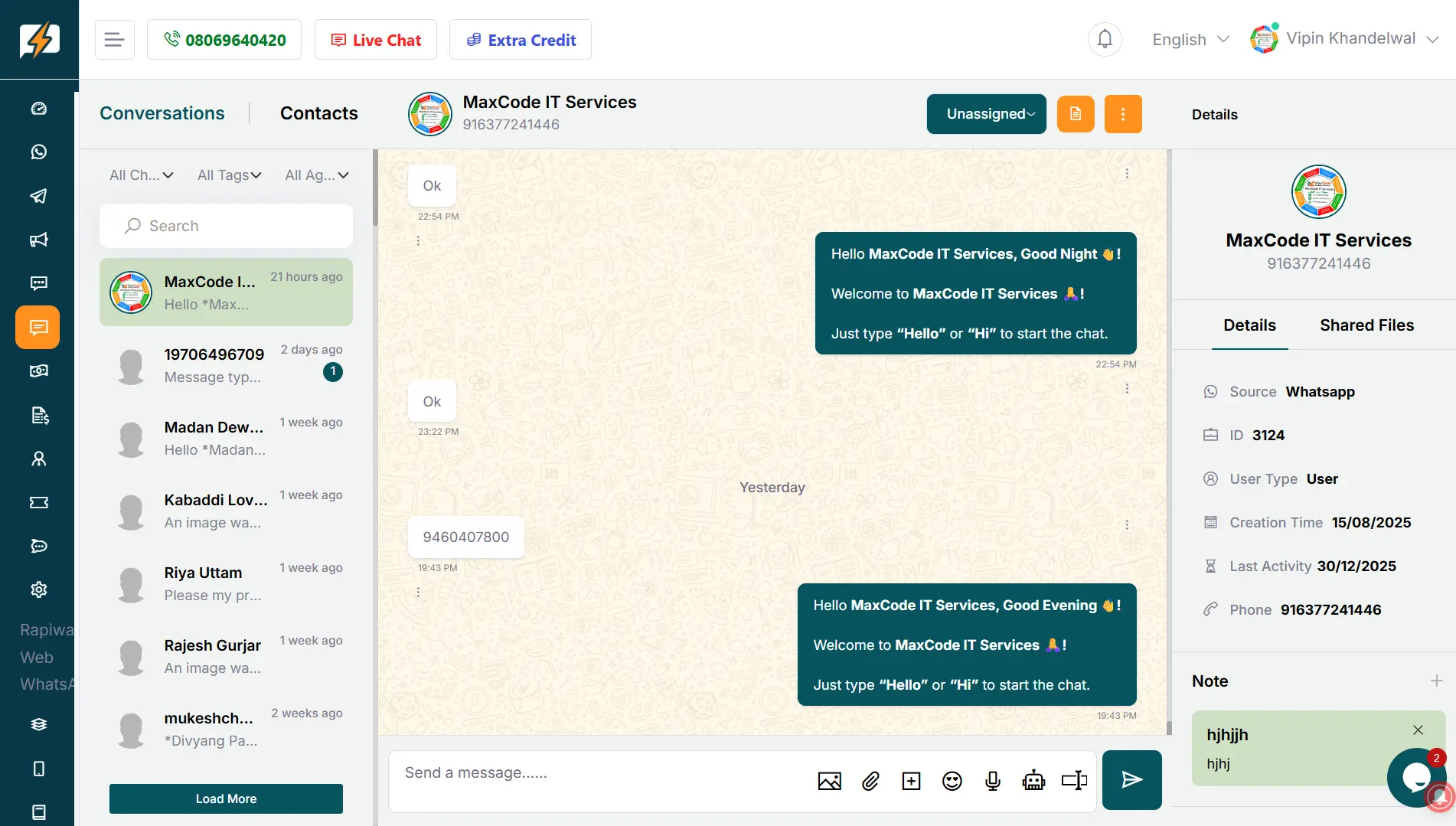This screenshot has width=1456, height=826.
Task: Expand the All Channels filter dropdown
Action: (142, 175)
